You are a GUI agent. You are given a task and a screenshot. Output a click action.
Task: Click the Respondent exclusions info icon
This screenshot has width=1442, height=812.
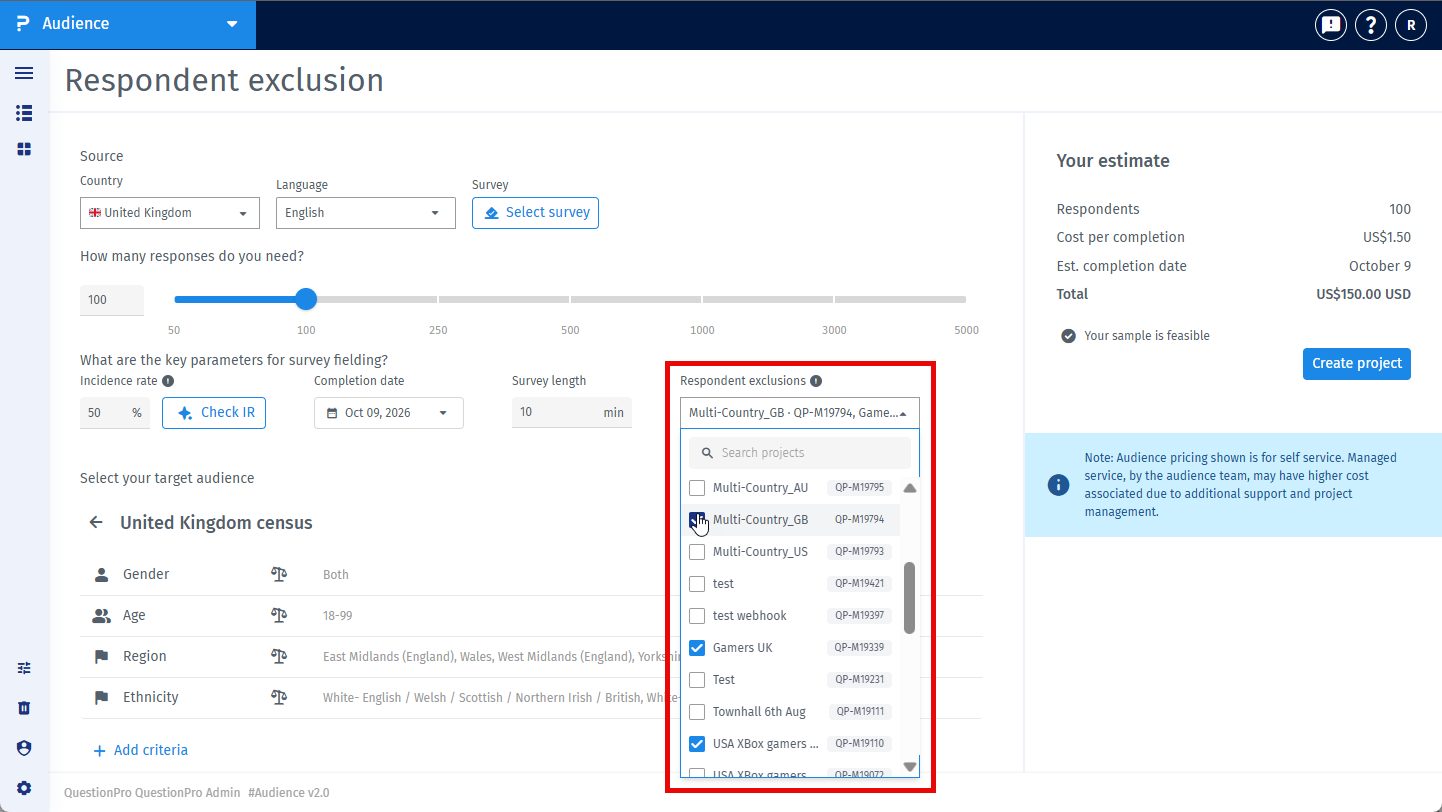[x=816, y=381]
